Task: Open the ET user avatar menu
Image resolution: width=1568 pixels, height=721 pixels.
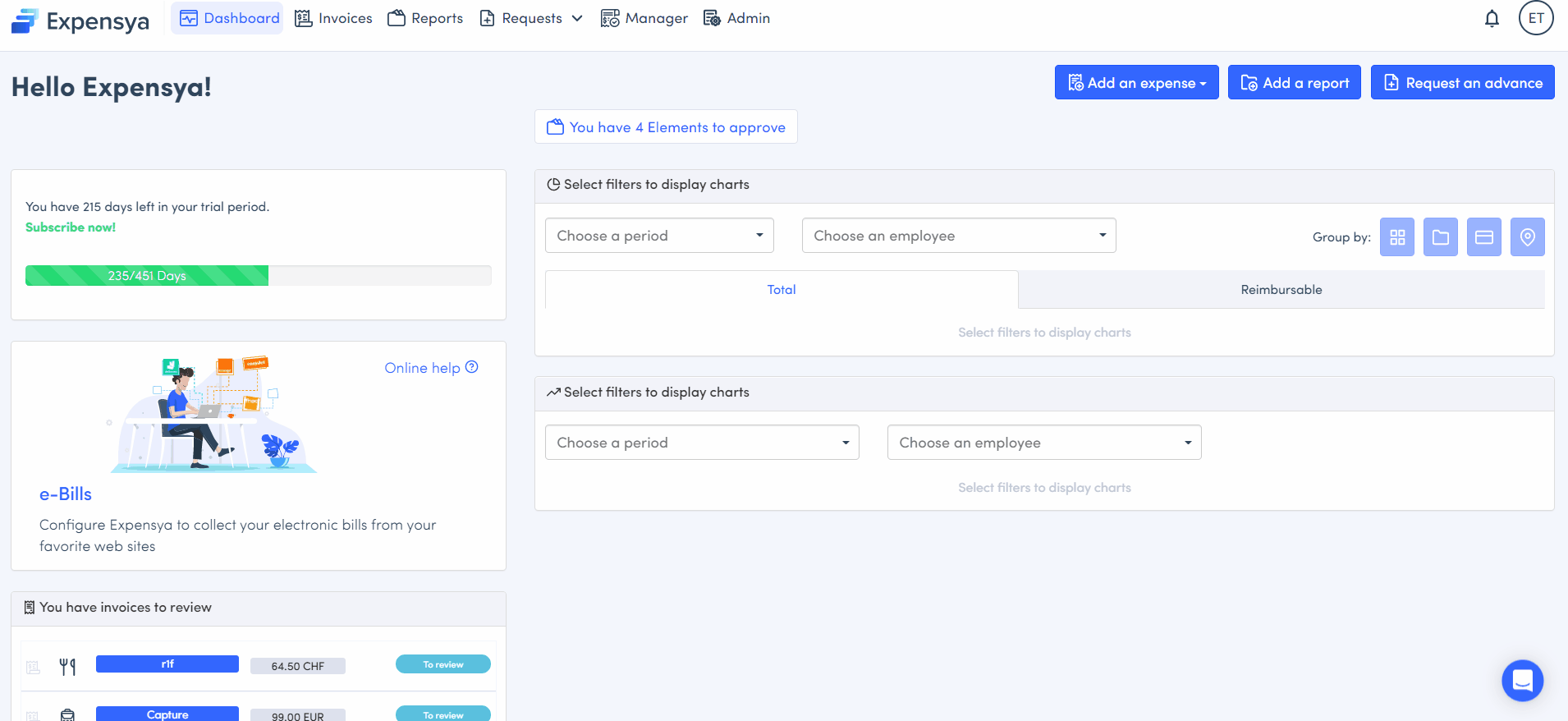Action: click(x=1535, y=18)
